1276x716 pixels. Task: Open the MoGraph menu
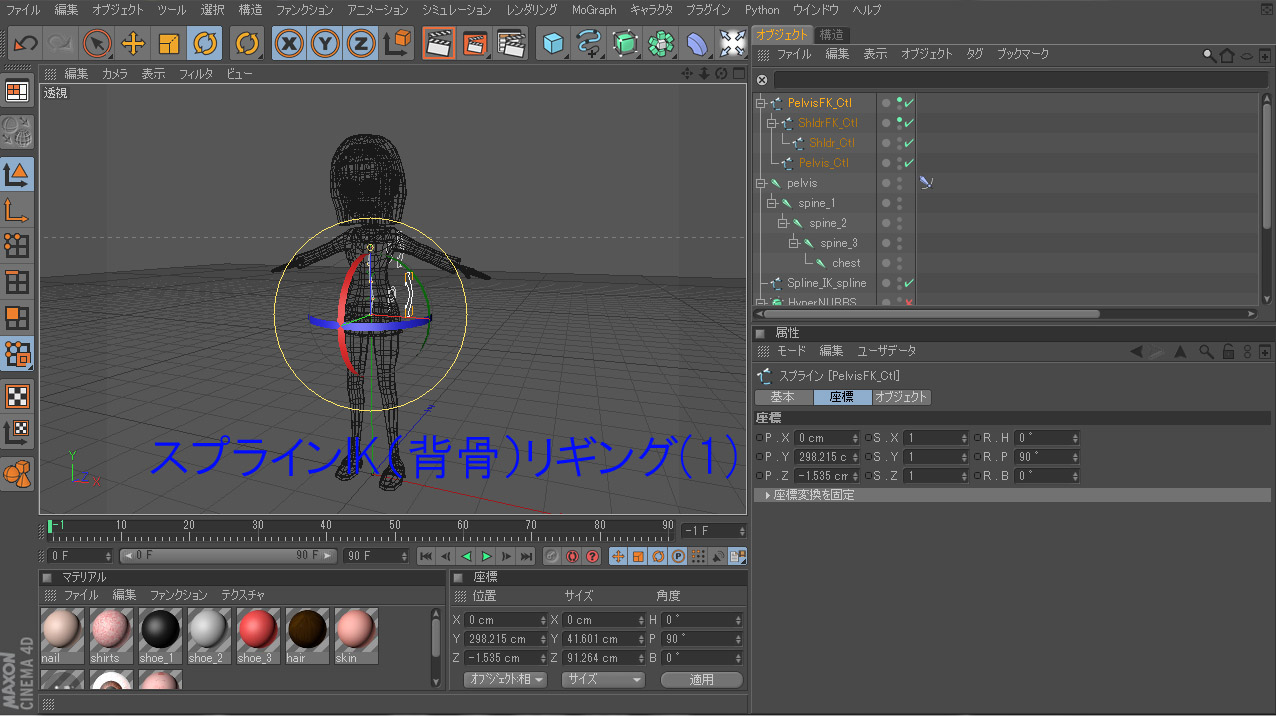pos(594,10)
